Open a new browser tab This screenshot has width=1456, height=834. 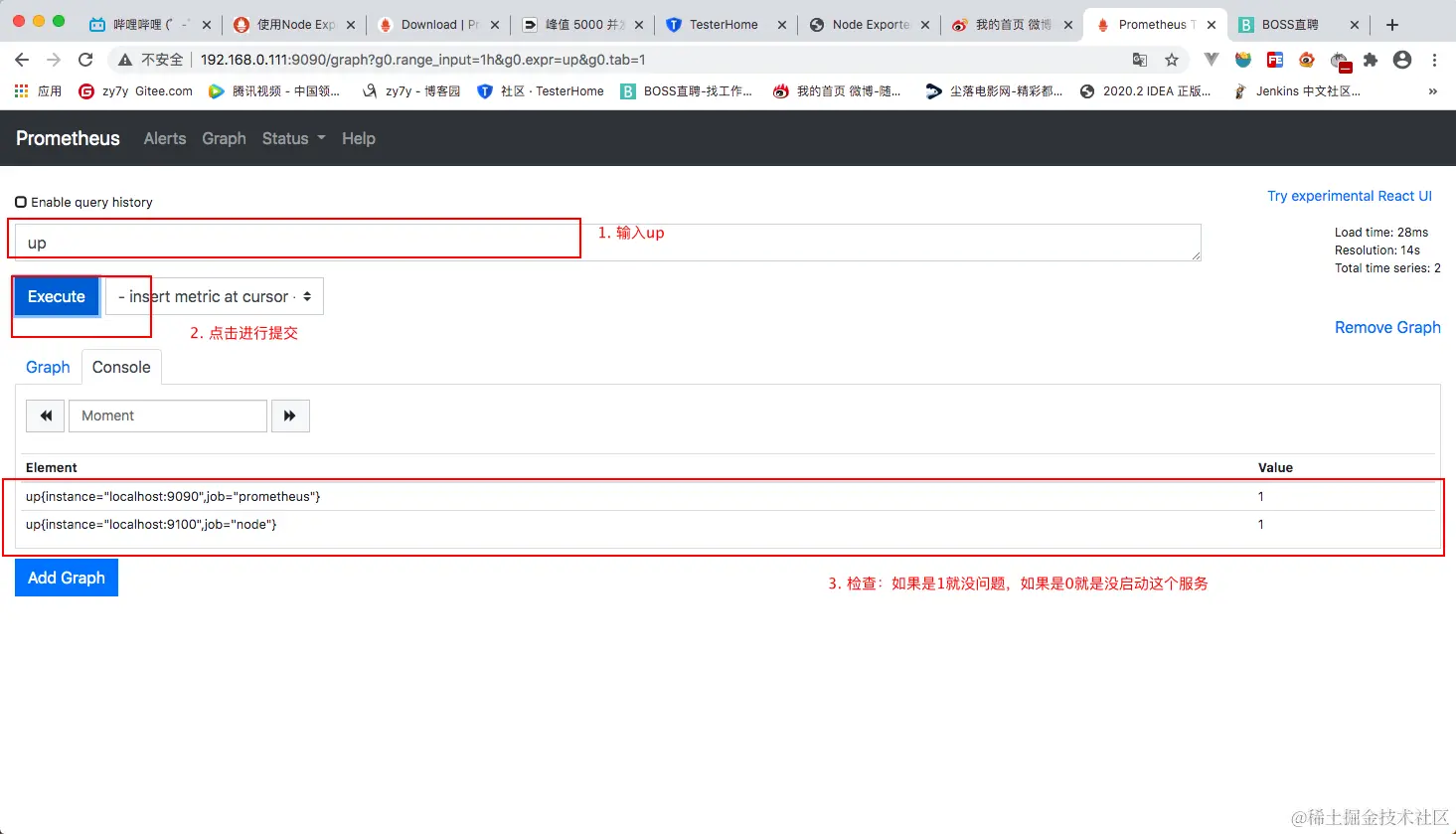(1392, 25)
